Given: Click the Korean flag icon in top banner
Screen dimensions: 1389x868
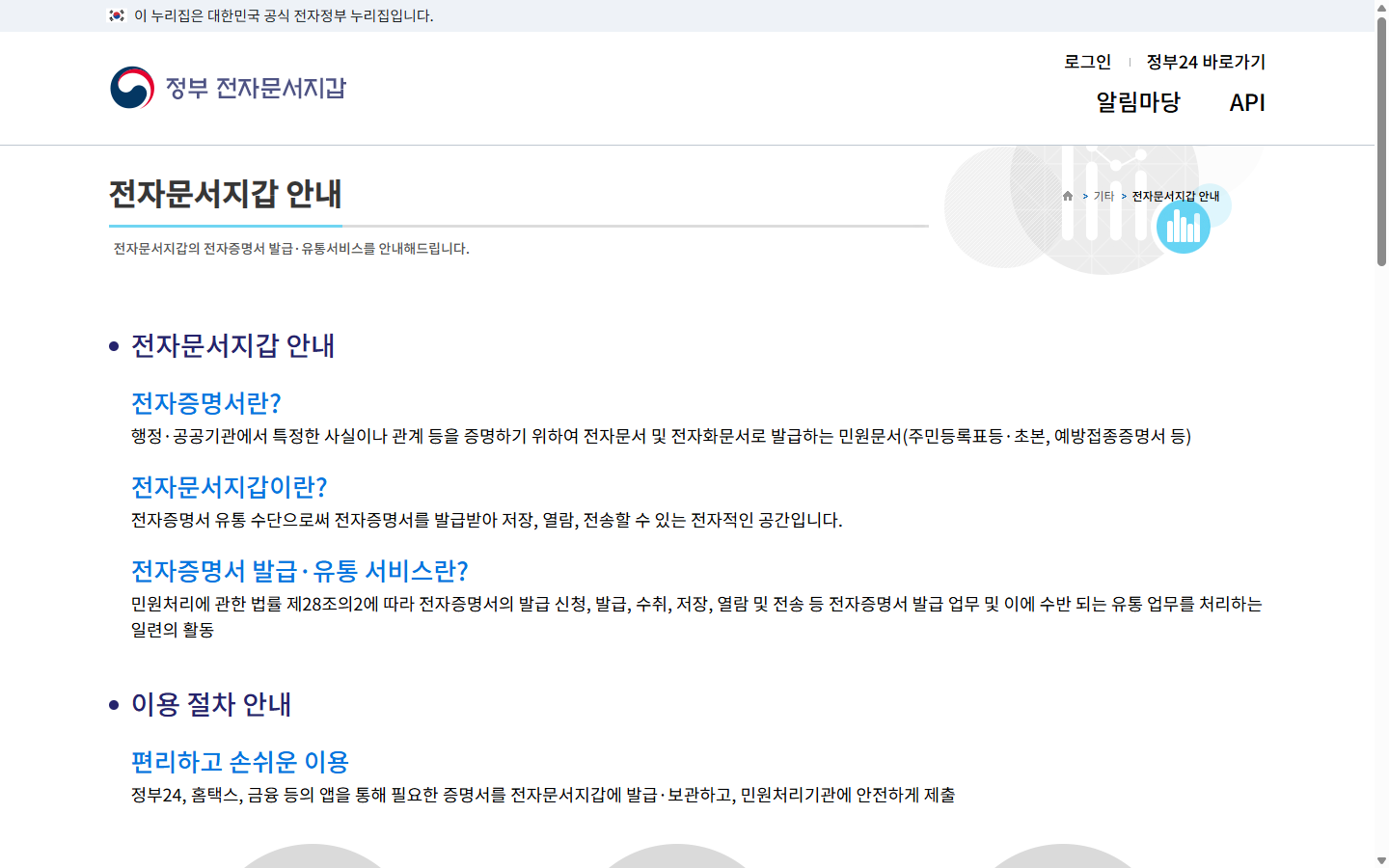Looking at the screenshot, I should (117, 15).
